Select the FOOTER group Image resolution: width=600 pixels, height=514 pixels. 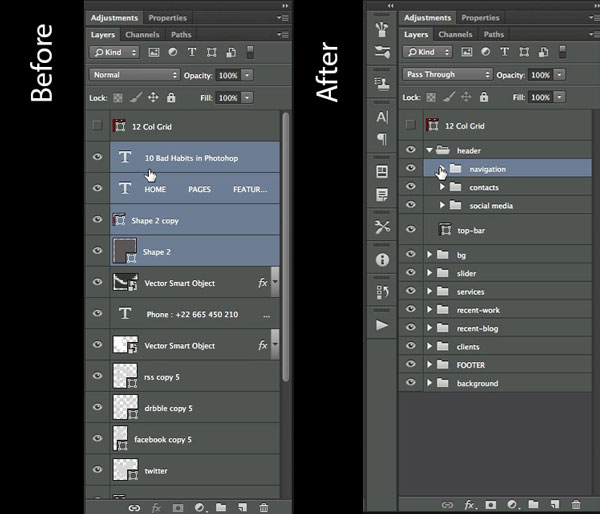pyautogui.click(x=470, y=365)
